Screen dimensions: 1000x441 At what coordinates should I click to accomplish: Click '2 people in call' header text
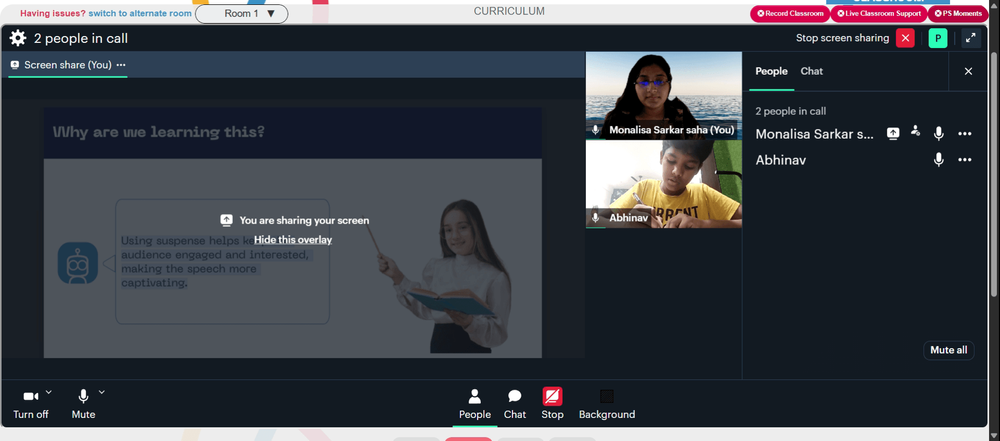[x=81, y=38]
